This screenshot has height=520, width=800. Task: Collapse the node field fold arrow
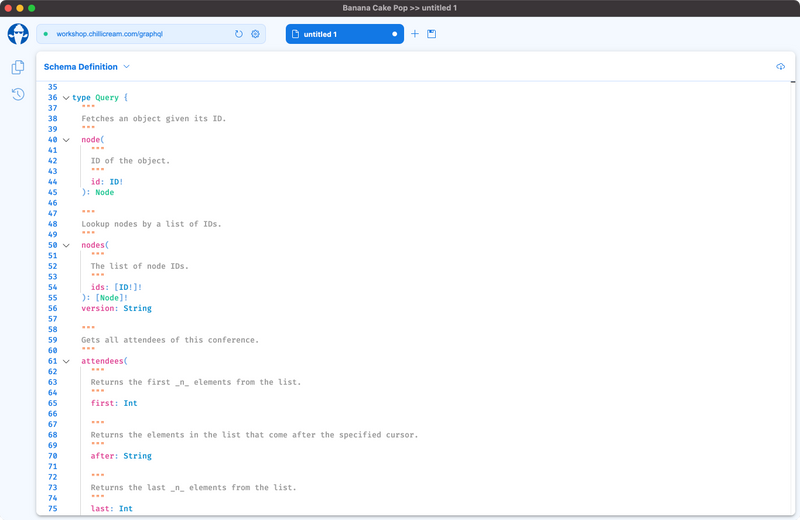(x=66, y=140)
